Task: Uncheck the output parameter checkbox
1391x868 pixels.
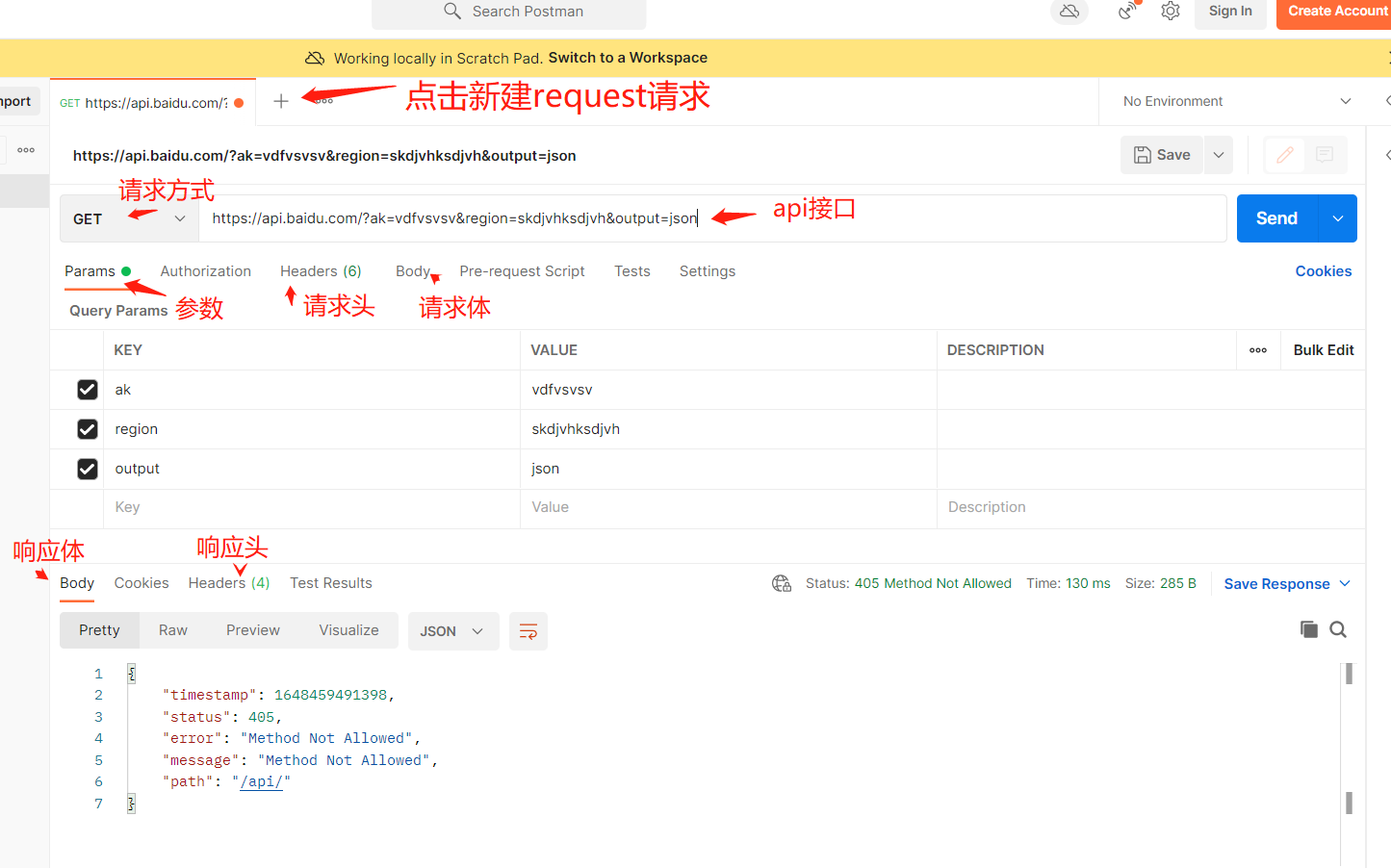Action: pyautogui.click(x=88, y=469)
